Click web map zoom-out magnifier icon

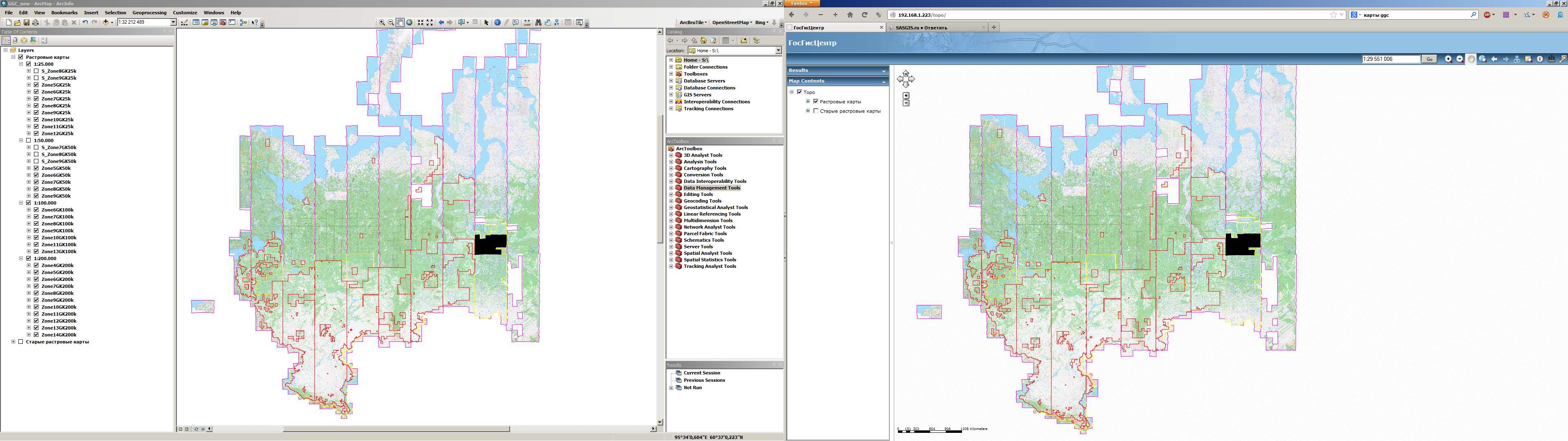click(x=1460, y=59)
